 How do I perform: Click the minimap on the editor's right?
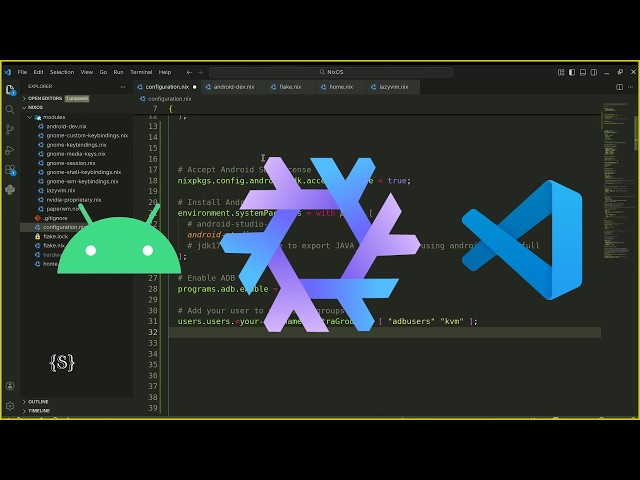click(x=616, y=180)
